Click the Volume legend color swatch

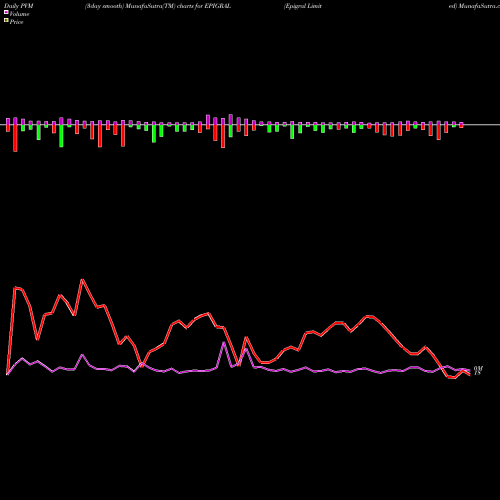pos(6,12)
